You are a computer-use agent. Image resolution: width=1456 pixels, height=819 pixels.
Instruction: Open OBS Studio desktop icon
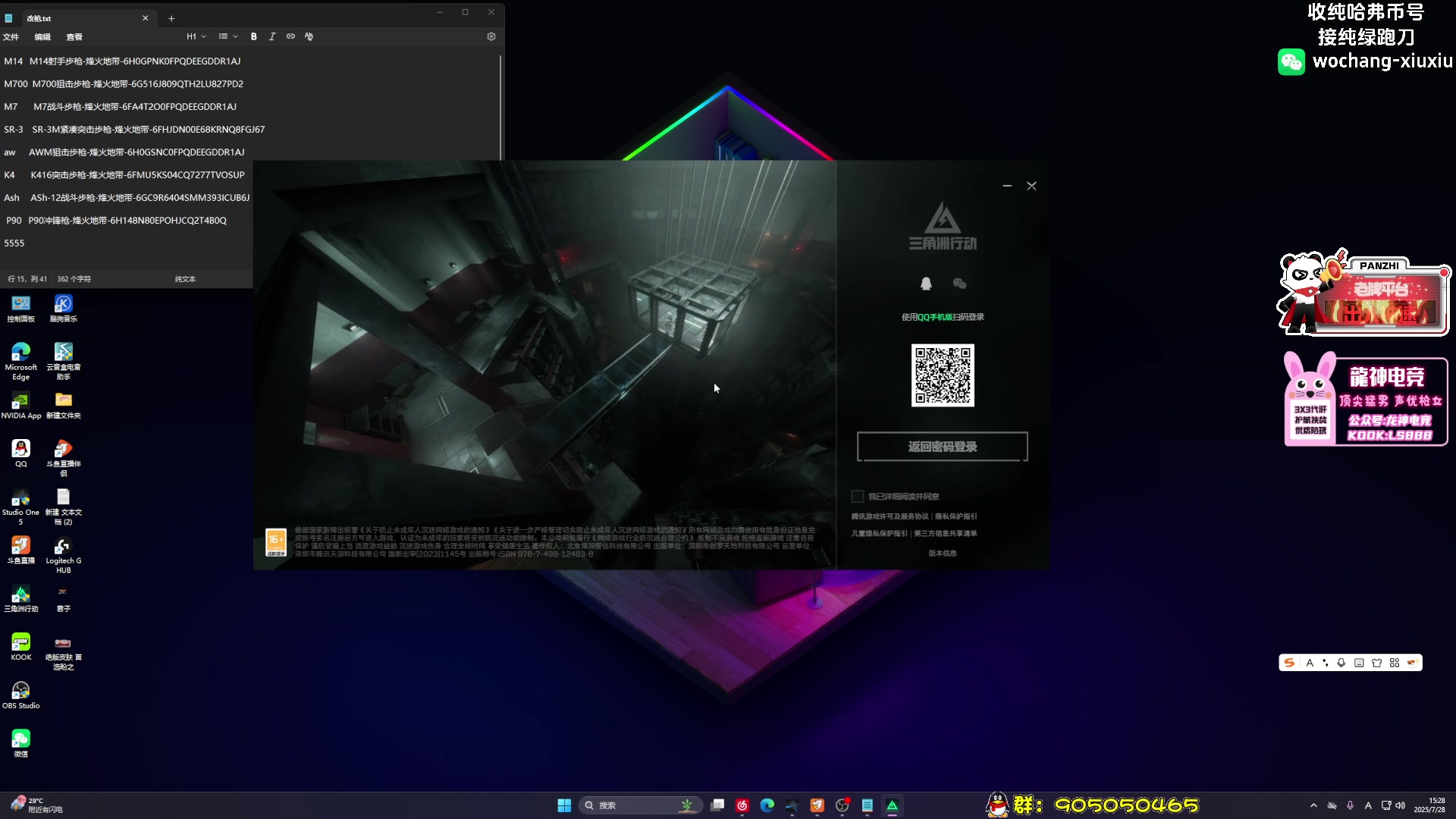(x=21, y=695)
